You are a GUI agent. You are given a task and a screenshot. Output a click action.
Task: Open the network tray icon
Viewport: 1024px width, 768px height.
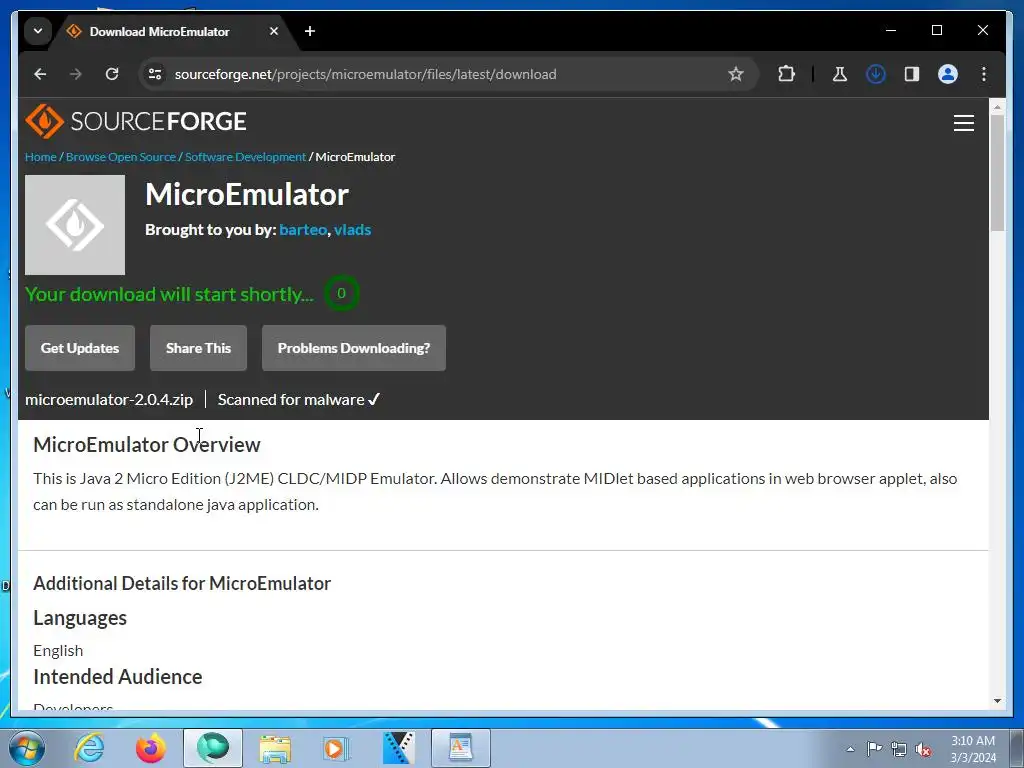pyautogui.click(x=899, y=749)
